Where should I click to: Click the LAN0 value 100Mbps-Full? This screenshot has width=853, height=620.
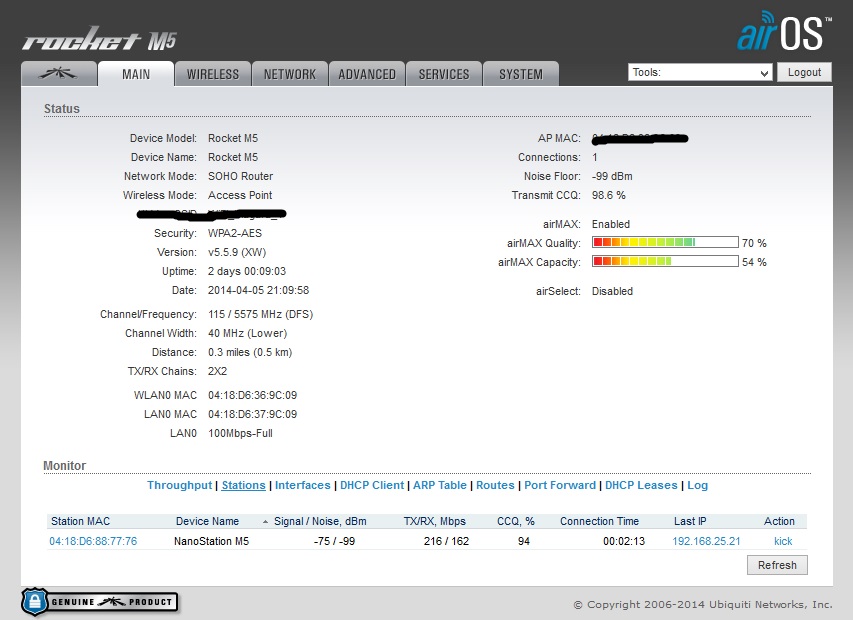tap(240, 433)
